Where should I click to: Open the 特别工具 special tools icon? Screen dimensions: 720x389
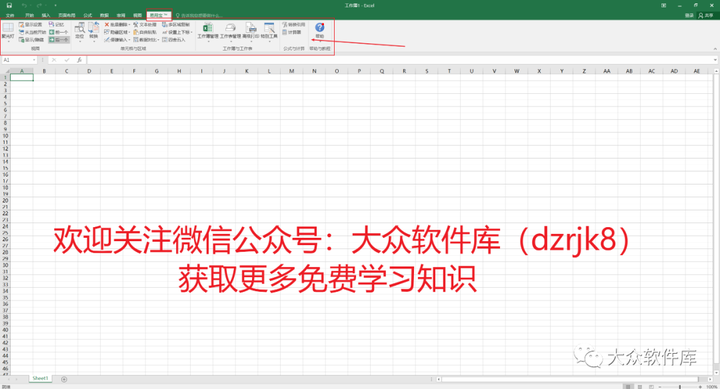click(x=269, y=31)
